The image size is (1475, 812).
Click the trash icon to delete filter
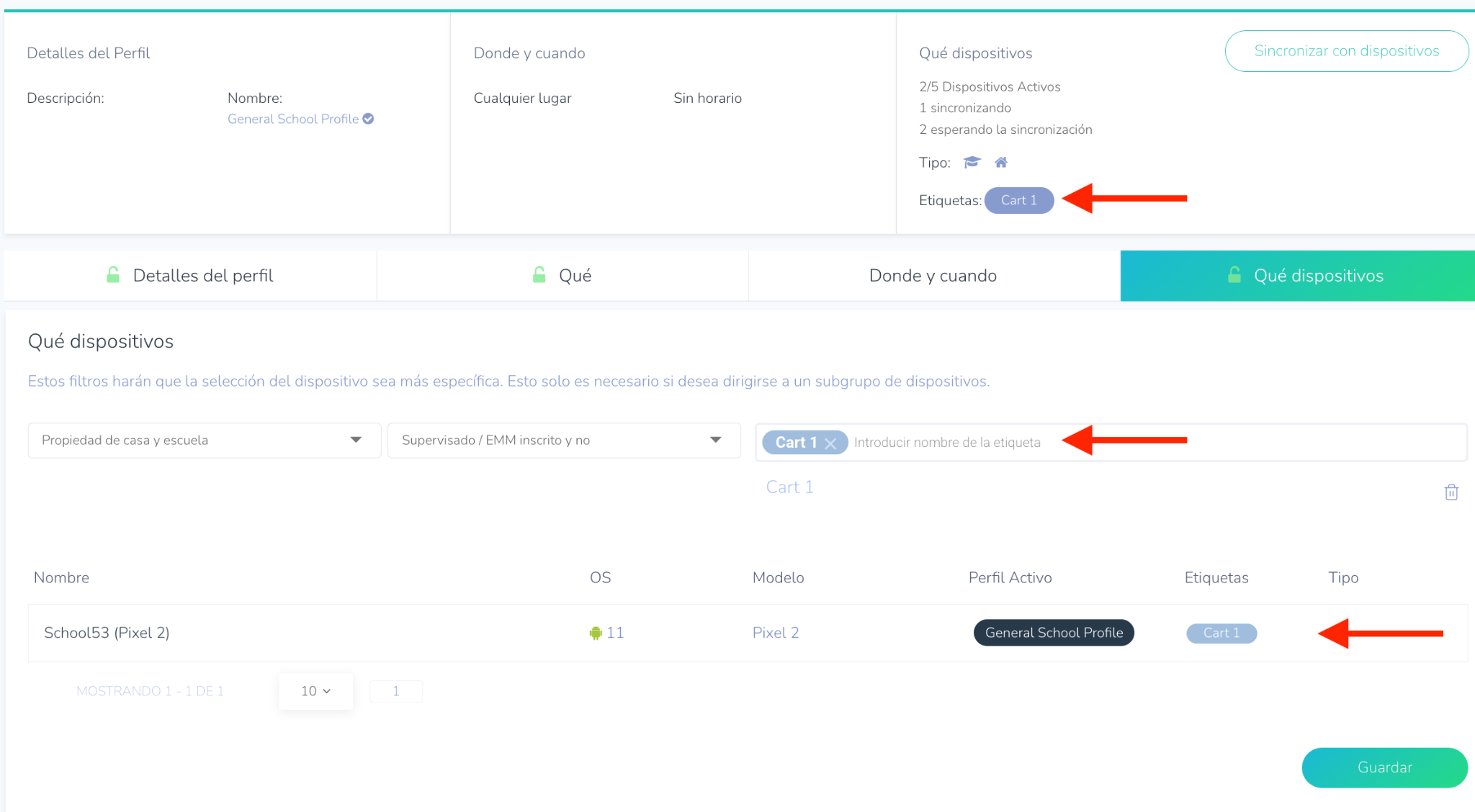[x=1451, y=492]
